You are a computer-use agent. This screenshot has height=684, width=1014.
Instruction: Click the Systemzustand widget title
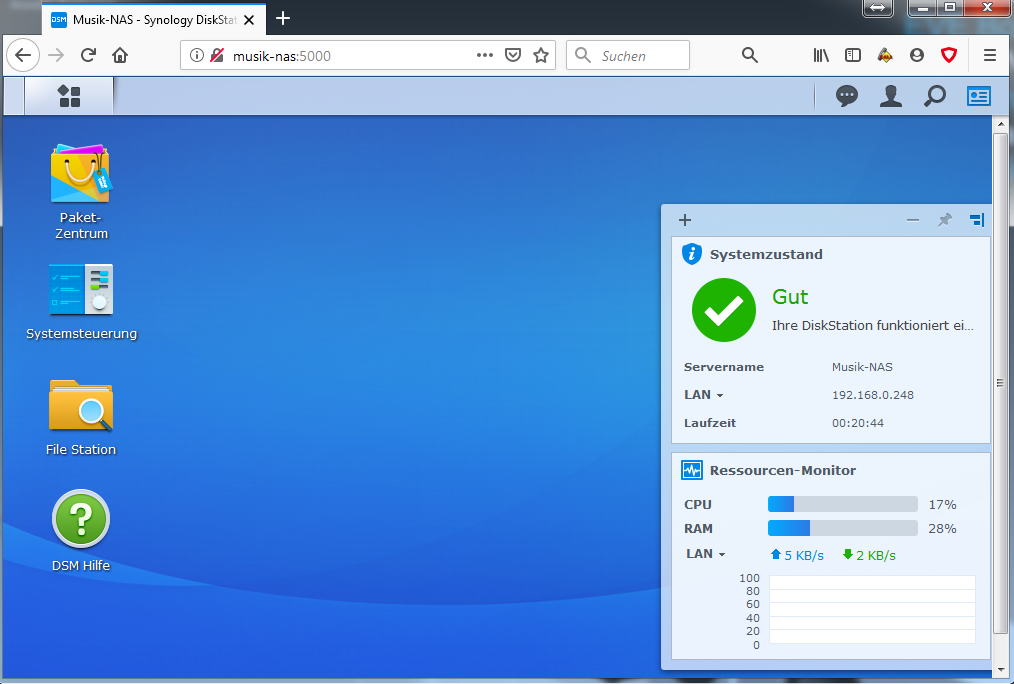coord(766,254)
